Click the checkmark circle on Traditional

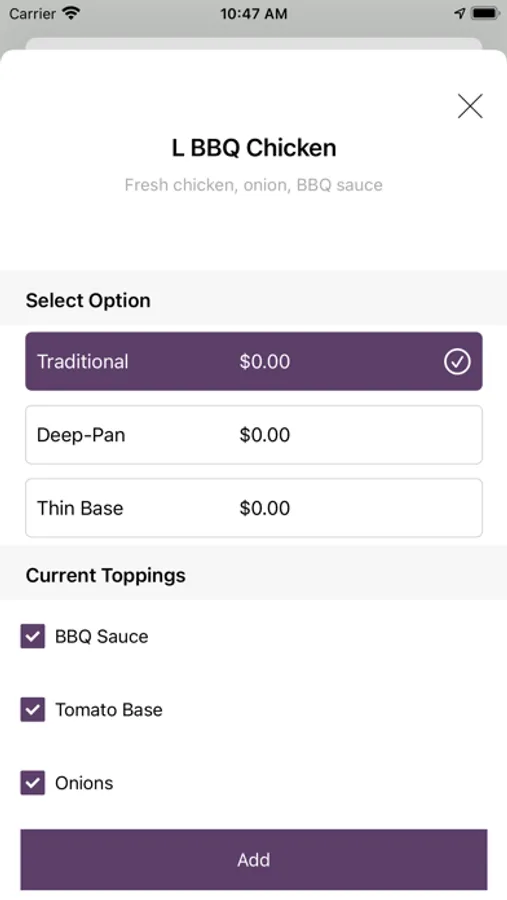pos(457,362)
